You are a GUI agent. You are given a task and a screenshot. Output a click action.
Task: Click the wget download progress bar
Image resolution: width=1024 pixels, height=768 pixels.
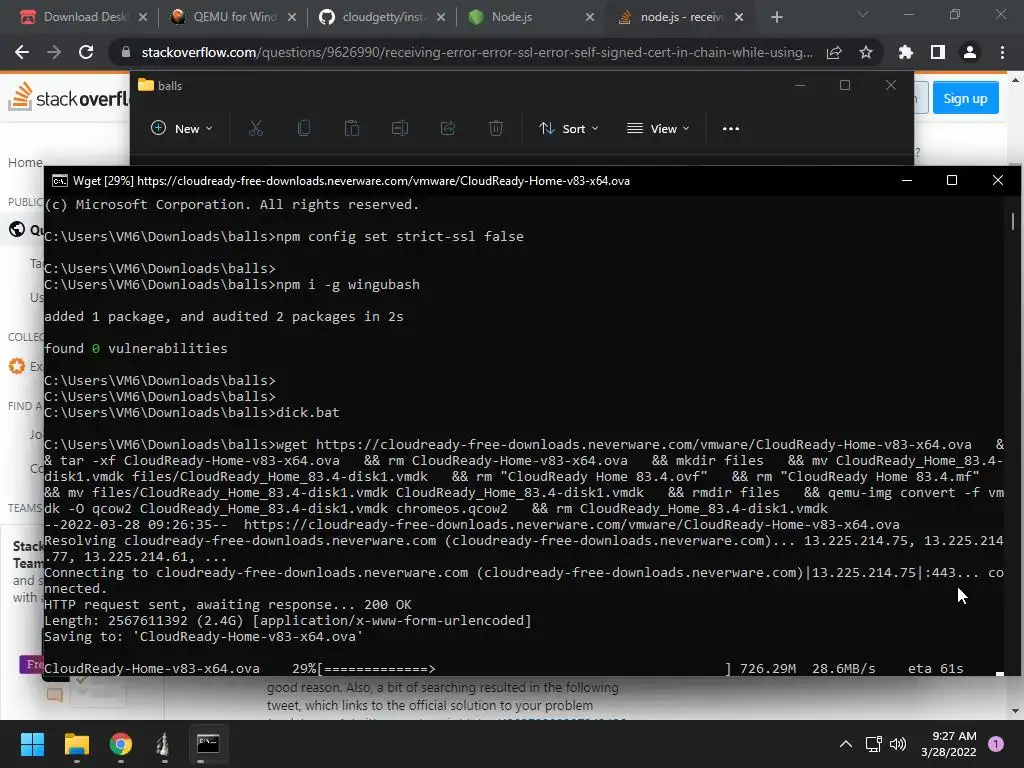pyautogui.click(x=524, y=669)
